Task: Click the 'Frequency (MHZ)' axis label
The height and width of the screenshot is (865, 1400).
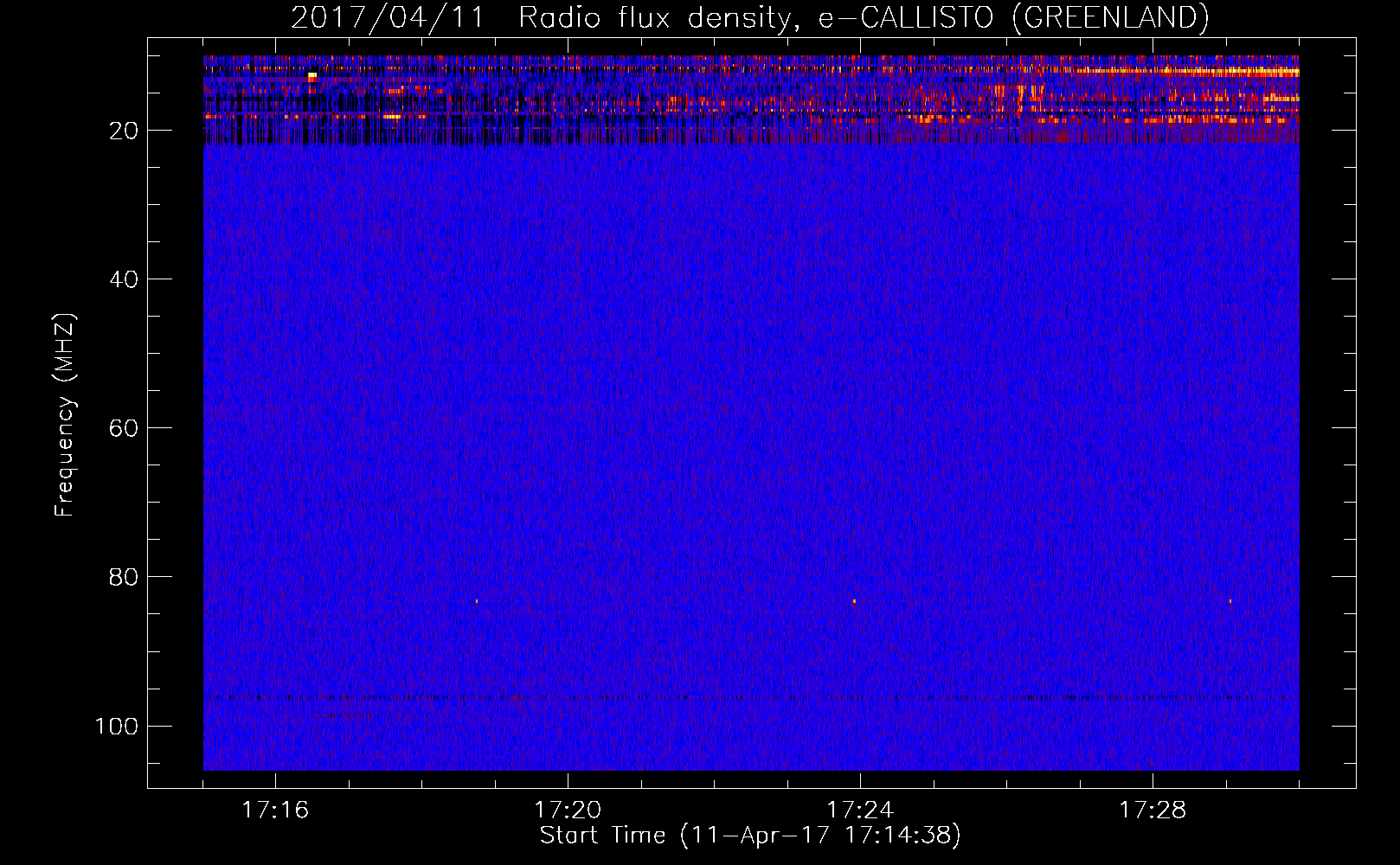Action: tap(65, 414)
